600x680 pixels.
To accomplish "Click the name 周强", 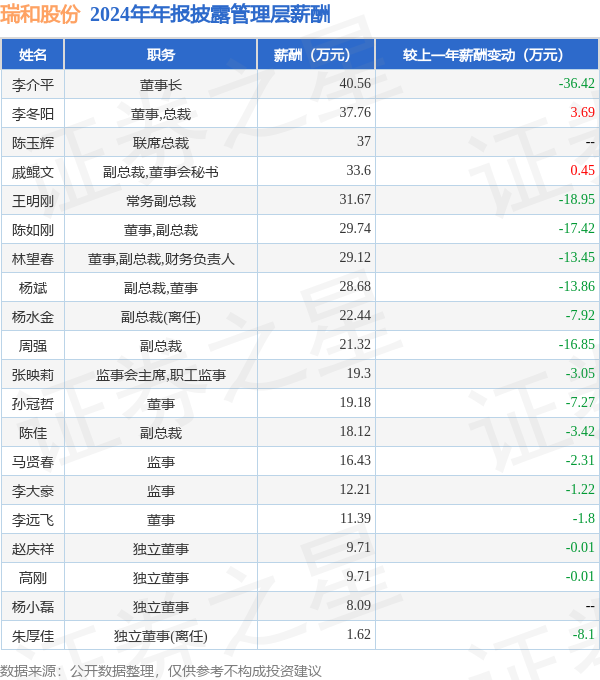I will pyautogui.click(x=33, y=346).
